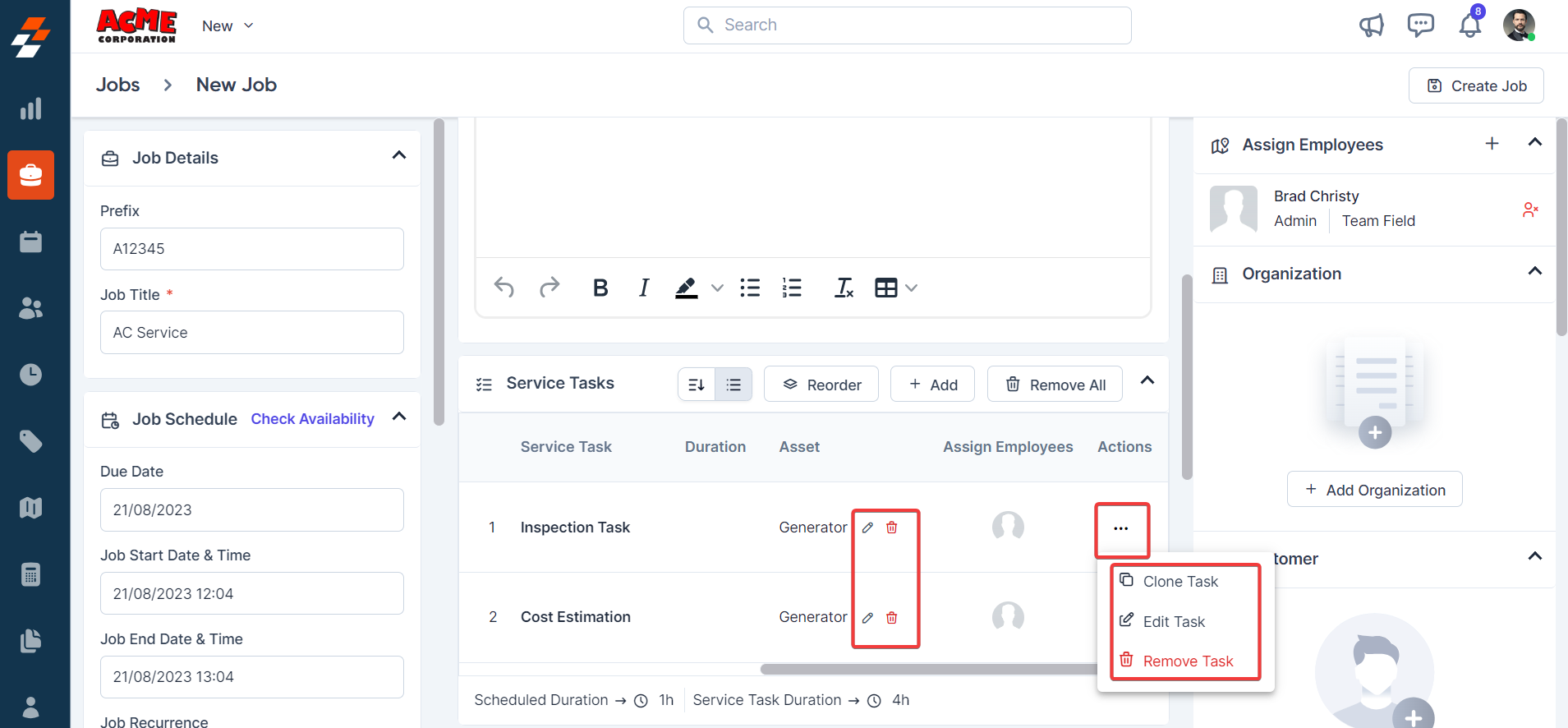Image resolution: width=1568 pixels, height=728 pixels.
Task: Open the announcements megaphone icon
Action: pyautogui.click(x=1371, y=25)
